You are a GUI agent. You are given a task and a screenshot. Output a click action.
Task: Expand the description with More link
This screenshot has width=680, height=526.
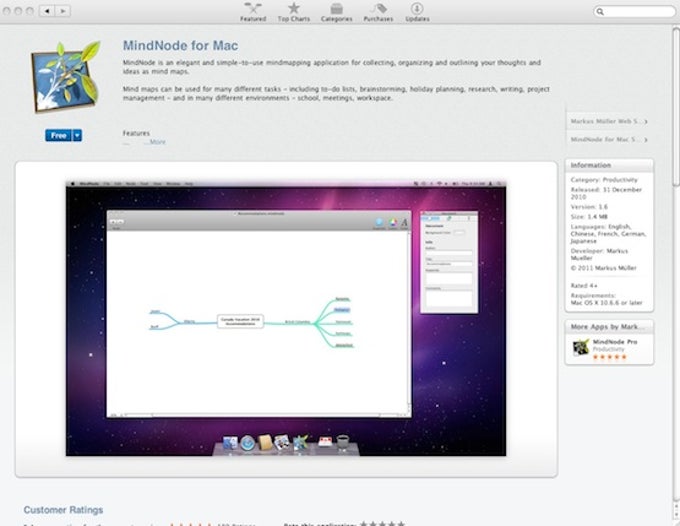[157, 142]
